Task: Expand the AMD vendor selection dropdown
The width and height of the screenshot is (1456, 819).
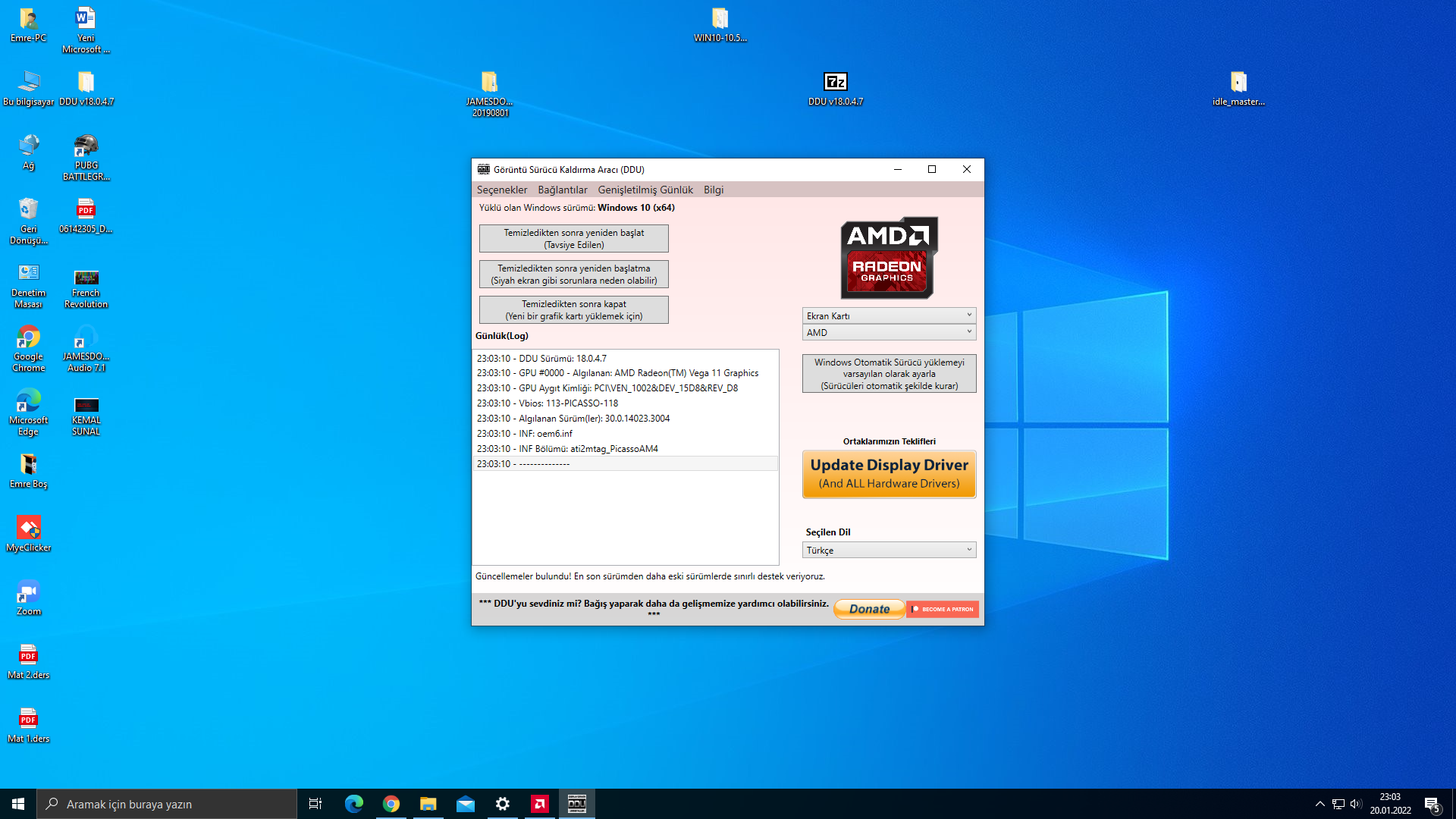Action: 889,332
